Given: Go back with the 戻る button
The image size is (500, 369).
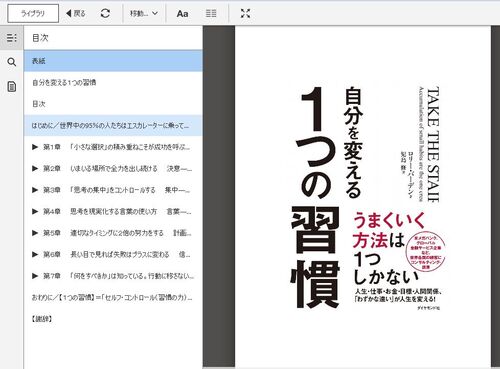Looking at the screenshot, I should tap(76, 13).
